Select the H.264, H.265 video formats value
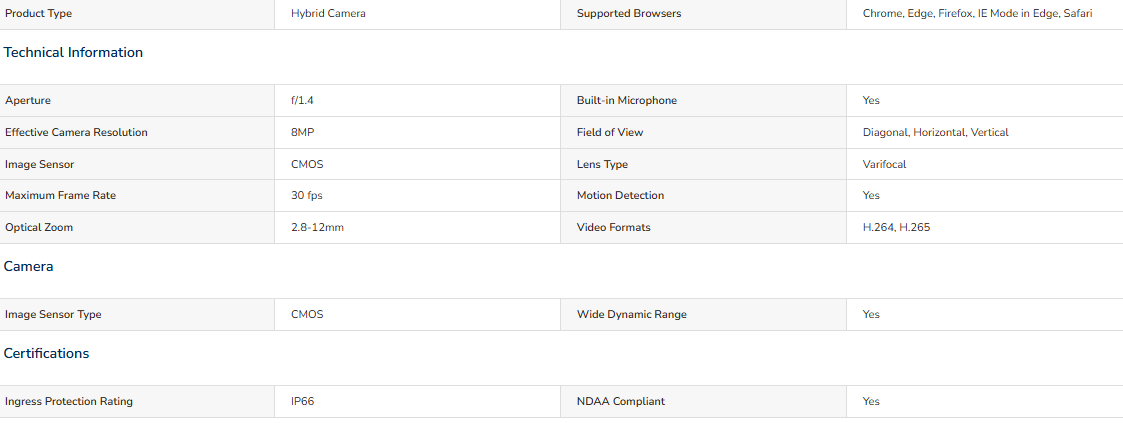 point(896,228)
